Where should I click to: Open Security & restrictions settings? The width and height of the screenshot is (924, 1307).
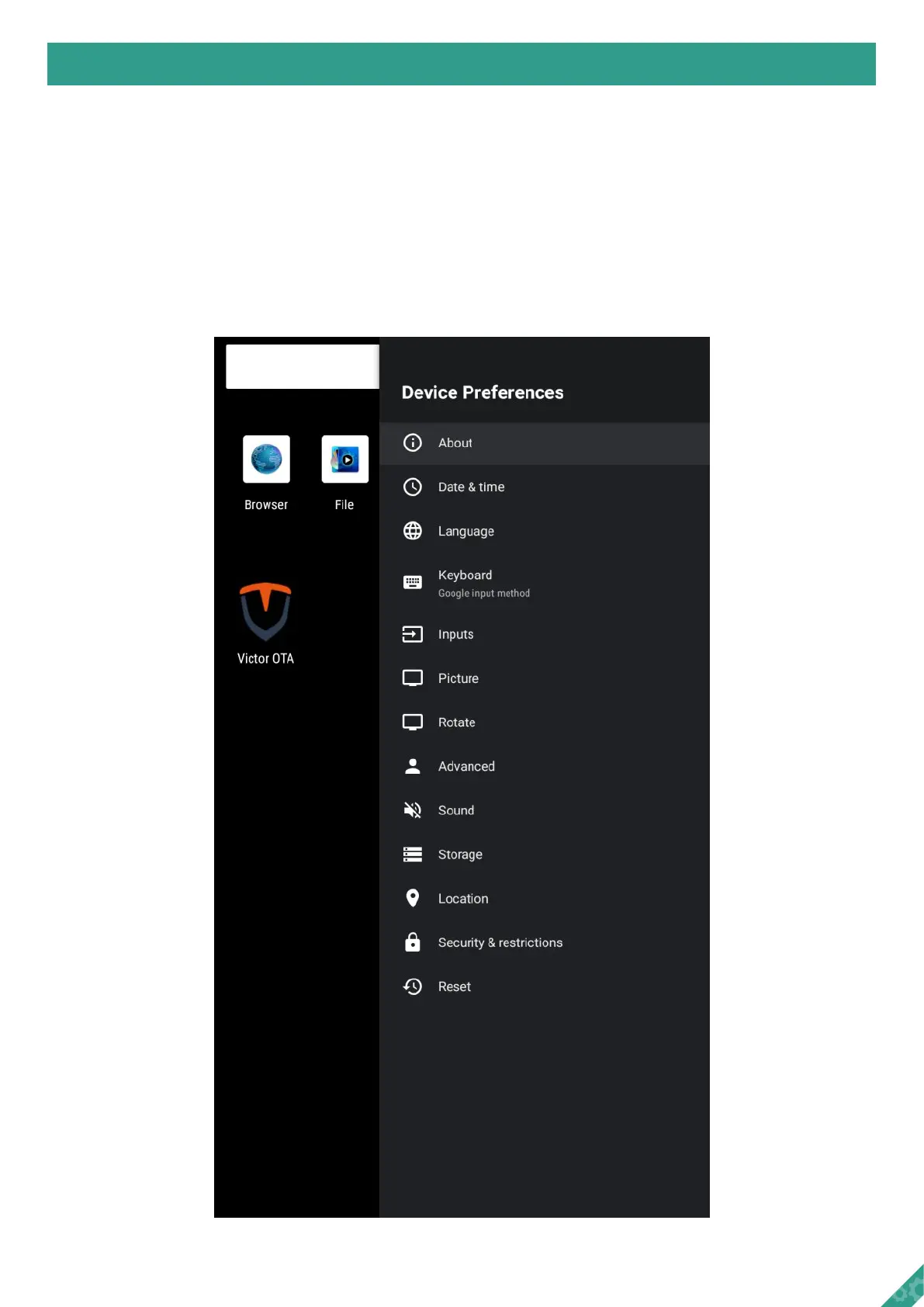(x=545, y=942)
